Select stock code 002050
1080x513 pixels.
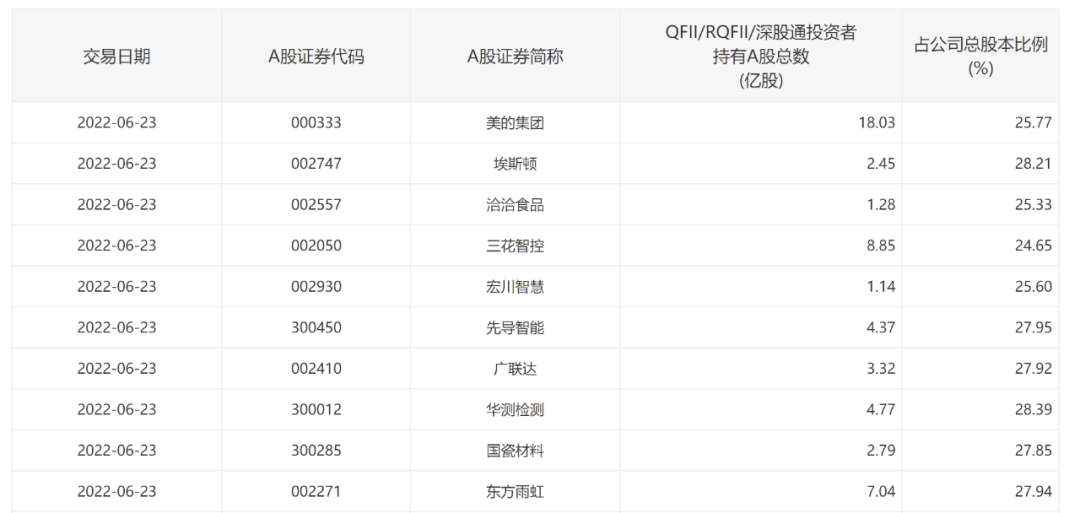pyautogui.click(x=316, y=246)
